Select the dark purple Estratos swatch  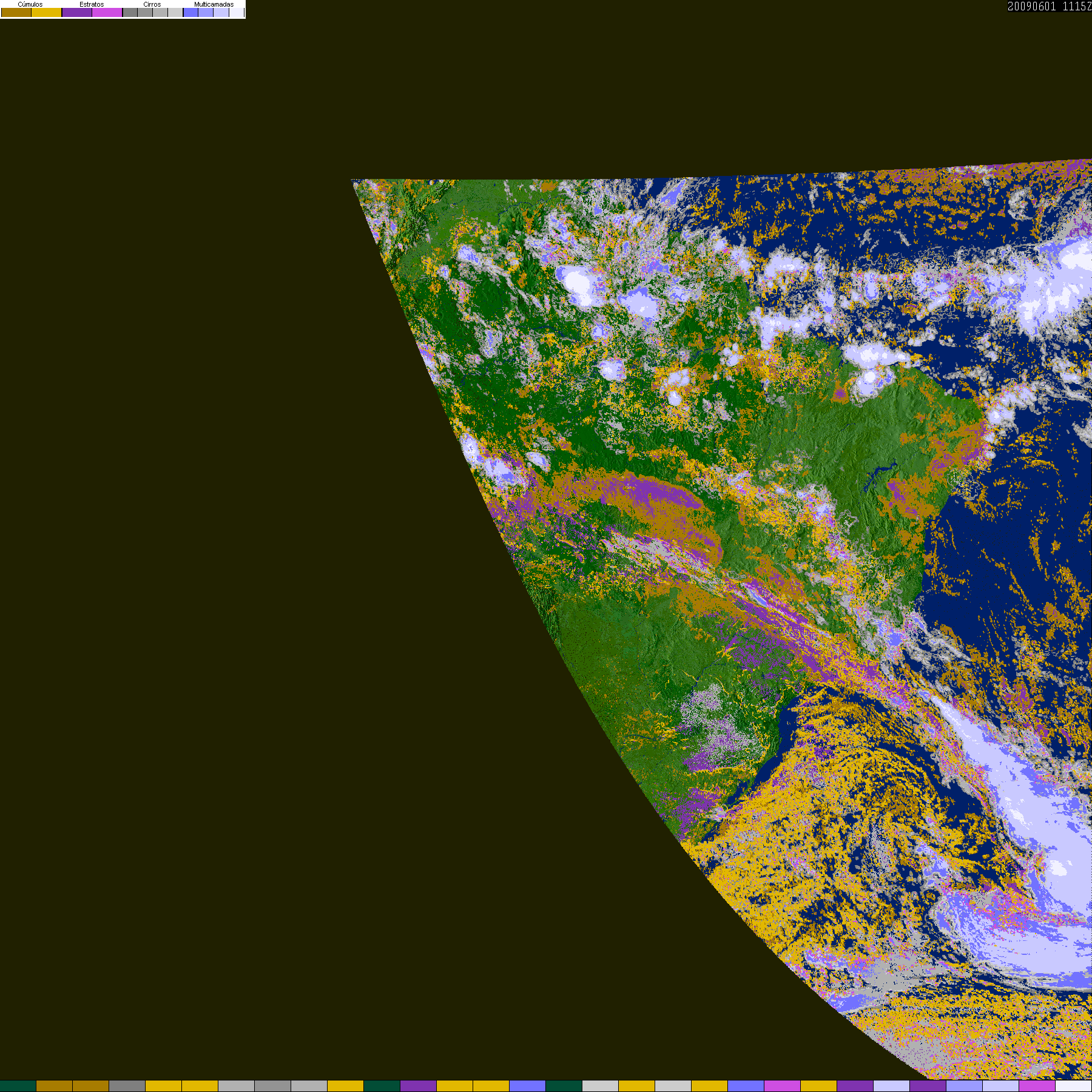(x=77, y=12)
